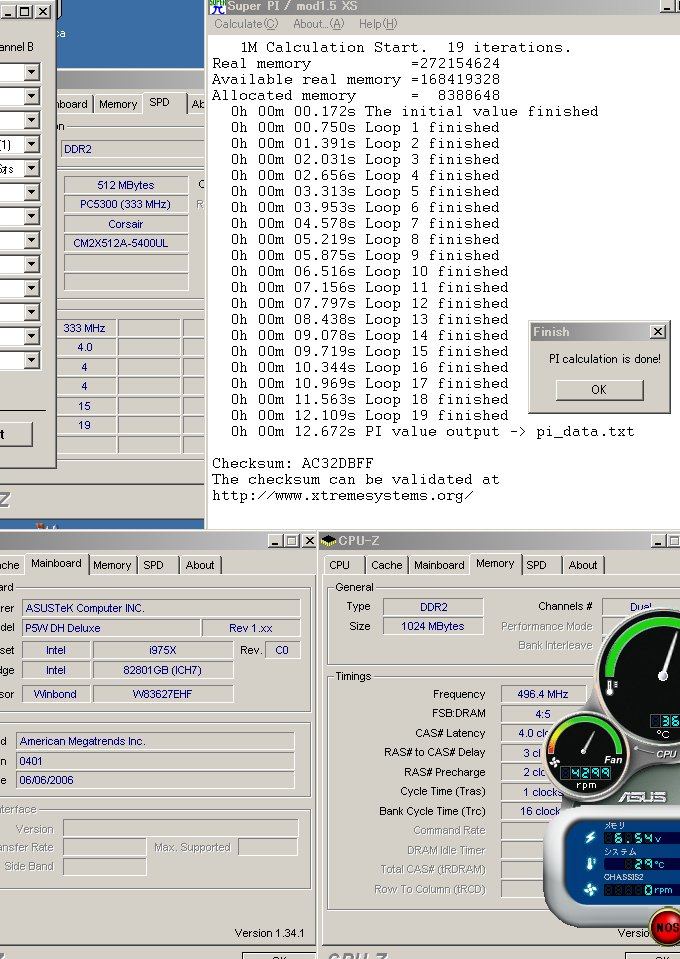Open the first dropdown under 'annel B' label

(32, 72)
